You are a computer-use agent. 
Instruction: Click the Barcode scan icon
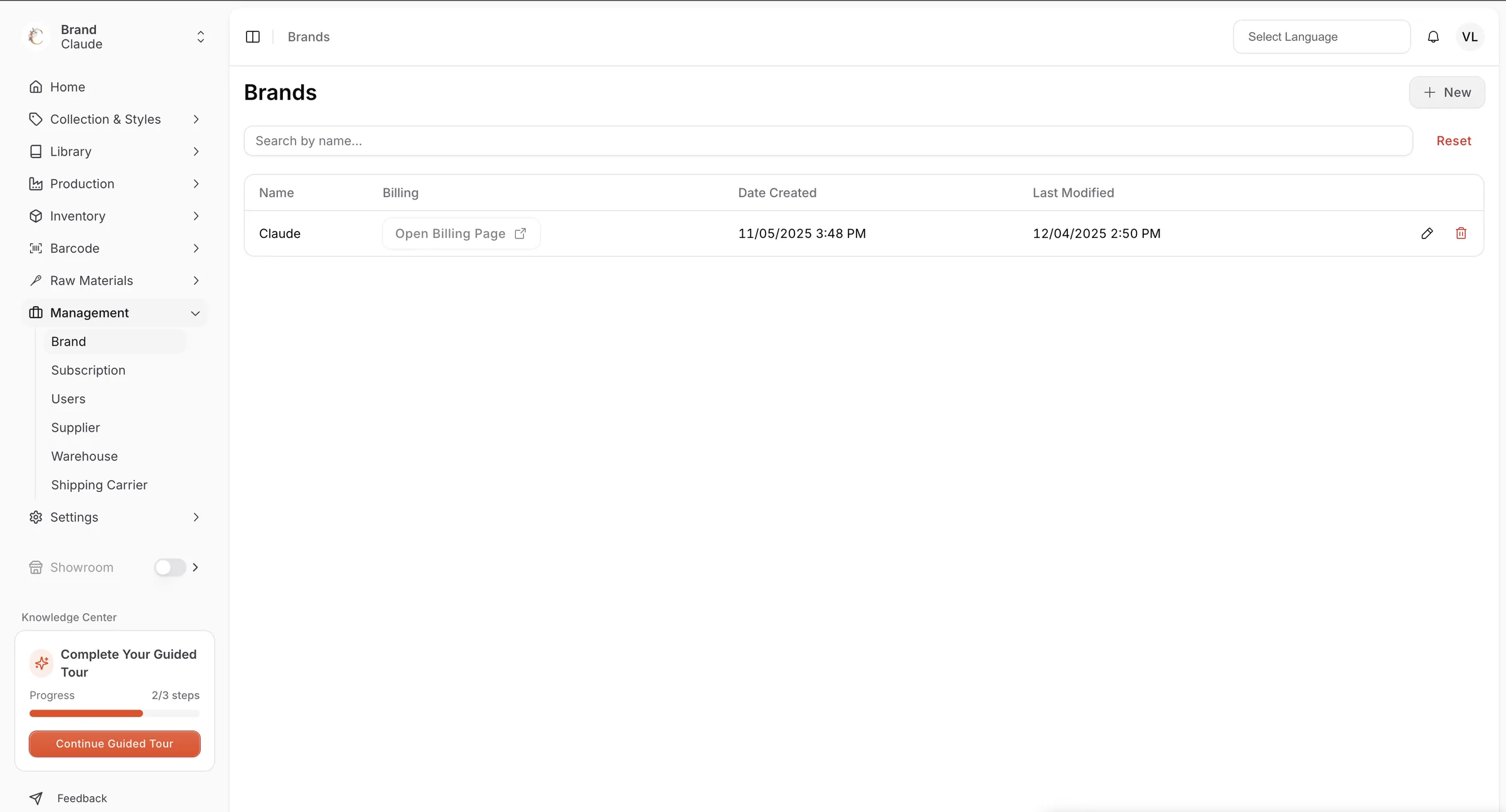pyautogui.click(x=36, y=248)
